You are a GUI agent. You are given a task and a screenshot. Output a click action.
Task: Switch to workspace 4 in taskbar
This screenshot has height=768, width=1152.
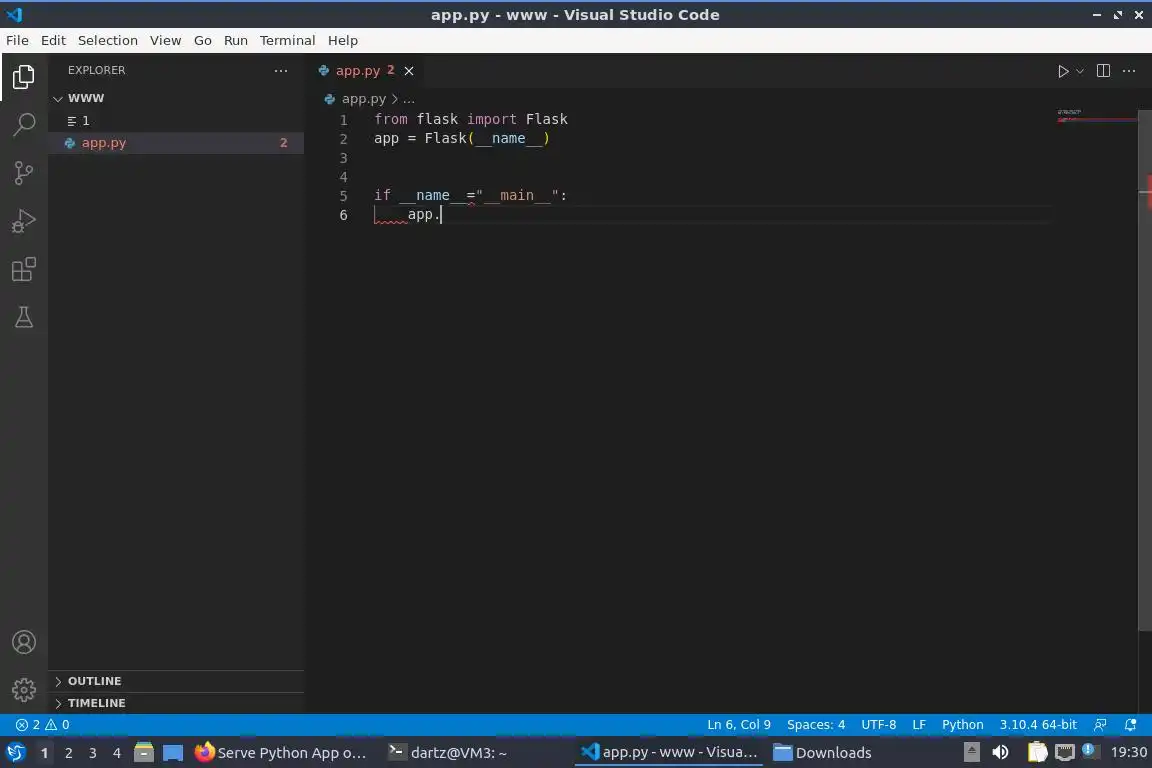point(117,753)
